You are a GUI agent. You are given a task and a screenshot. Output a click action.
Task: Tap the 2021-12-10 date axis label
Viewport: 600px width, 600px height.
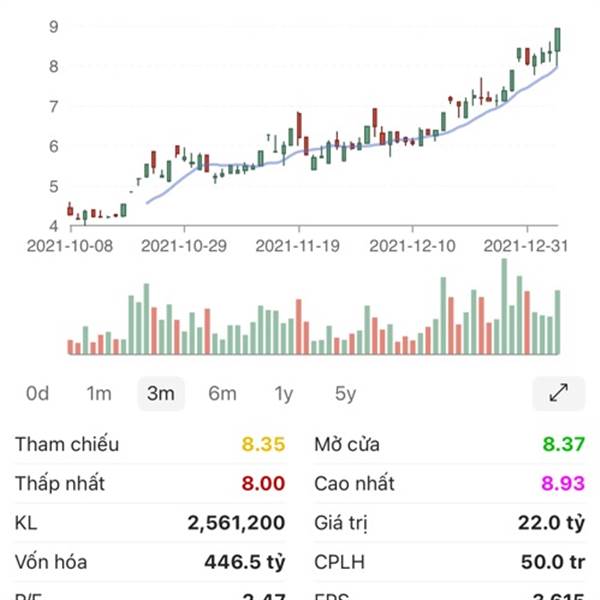coord(412,246)
